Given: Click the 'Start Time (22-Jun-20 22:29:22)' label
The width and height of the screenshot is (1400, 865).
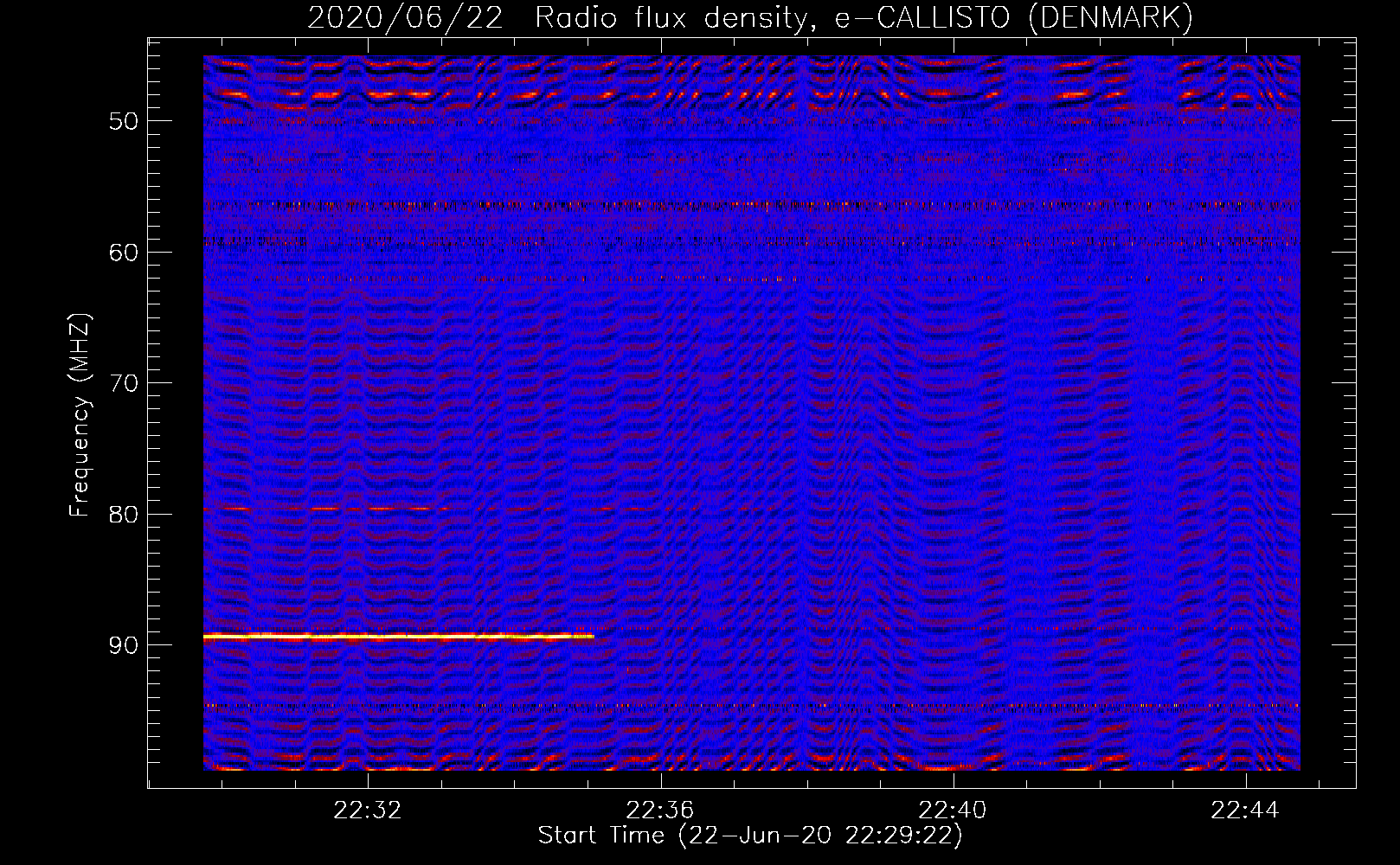Looking at the screenshot, I should click(x=750, y=836).
